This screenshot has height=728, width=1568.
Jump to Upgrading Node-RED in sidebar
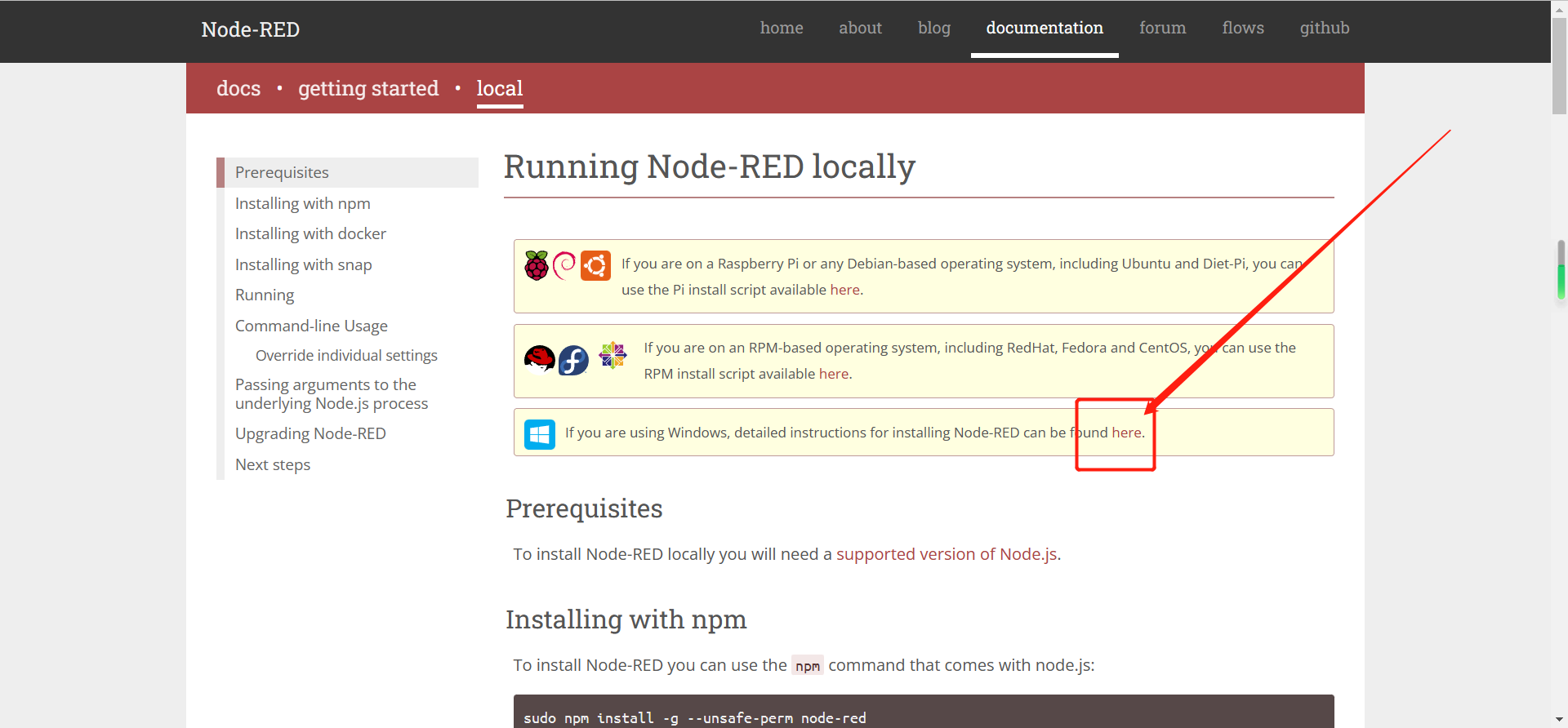click(x=310, y=433)
